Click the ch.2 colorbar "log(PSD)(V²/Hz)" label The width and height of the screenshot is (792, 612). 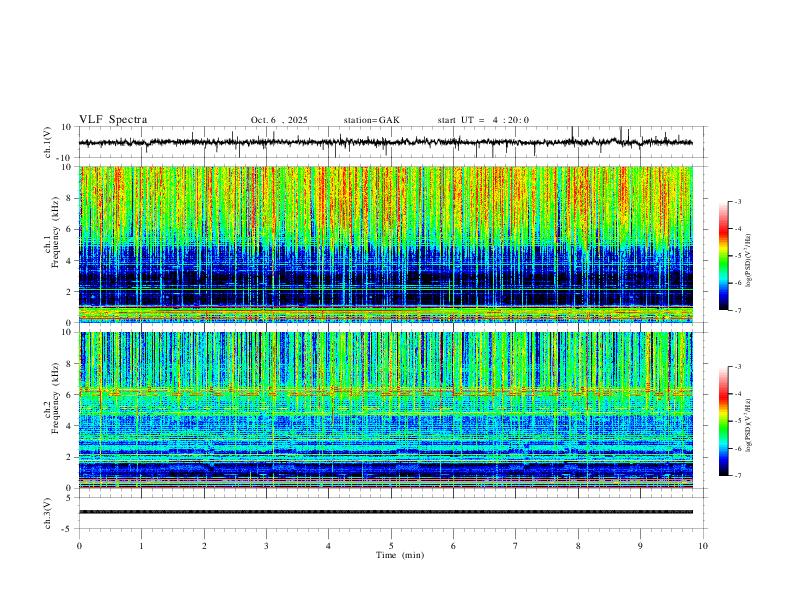point(749,425)
